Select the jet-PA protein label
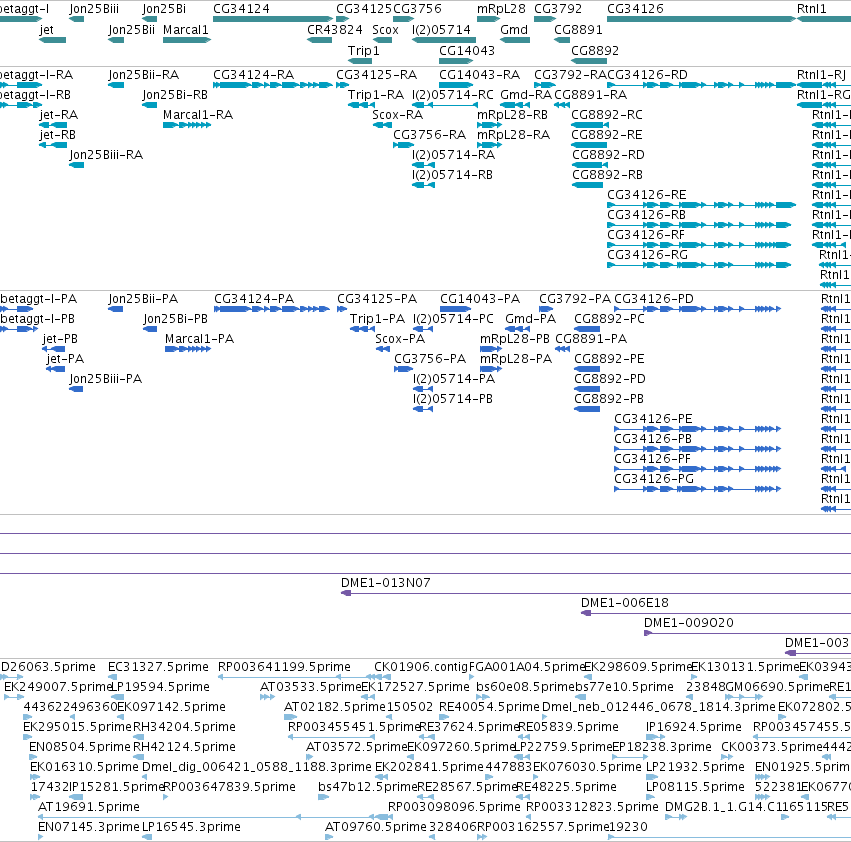The height and width of the screenshot is (842, 851). click(65, 359)
